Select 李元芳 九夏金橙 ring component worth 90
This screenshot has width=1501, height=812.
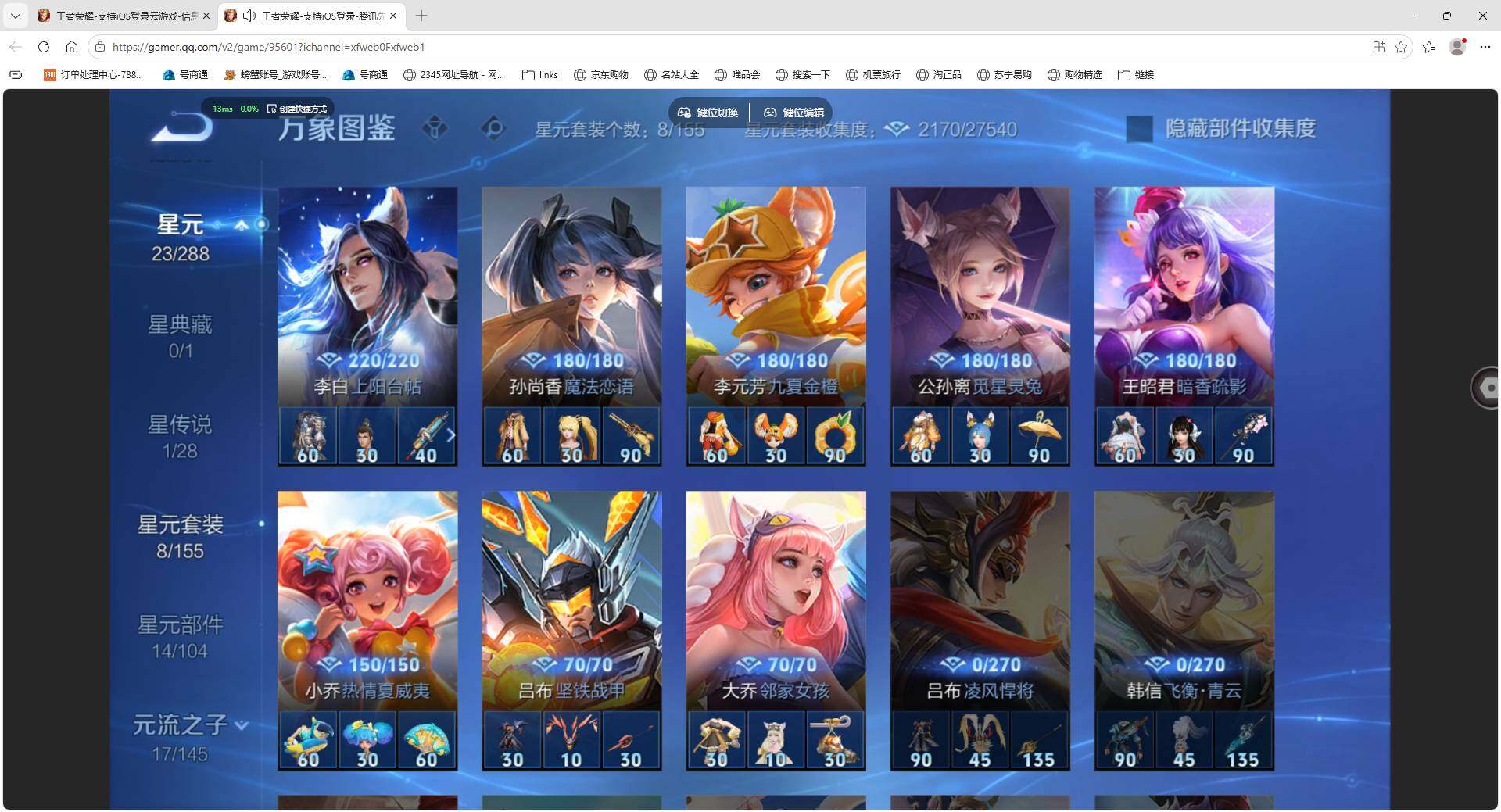pyautogui.click(x=835, y=436)
